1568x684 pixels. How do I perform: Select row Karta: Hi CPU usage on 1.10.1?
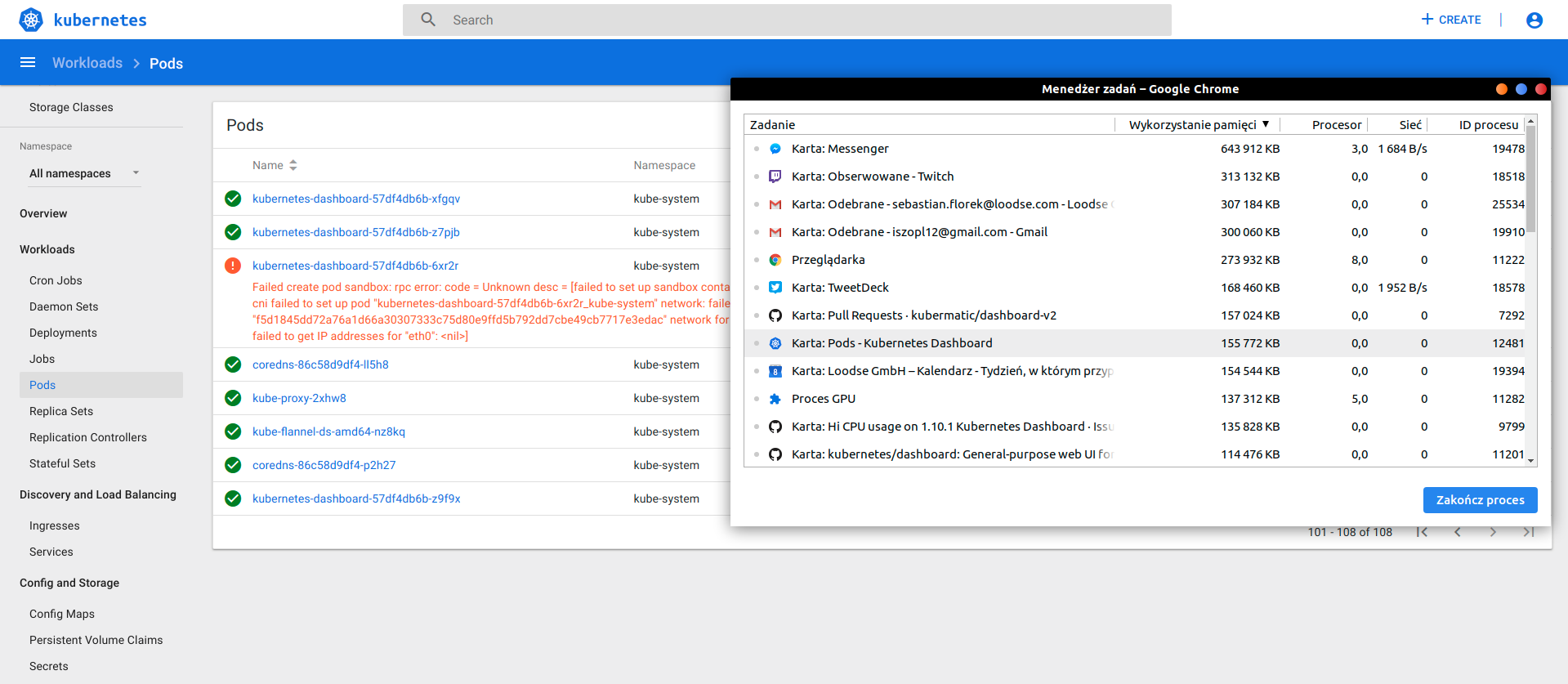[x=1135, y=427]
